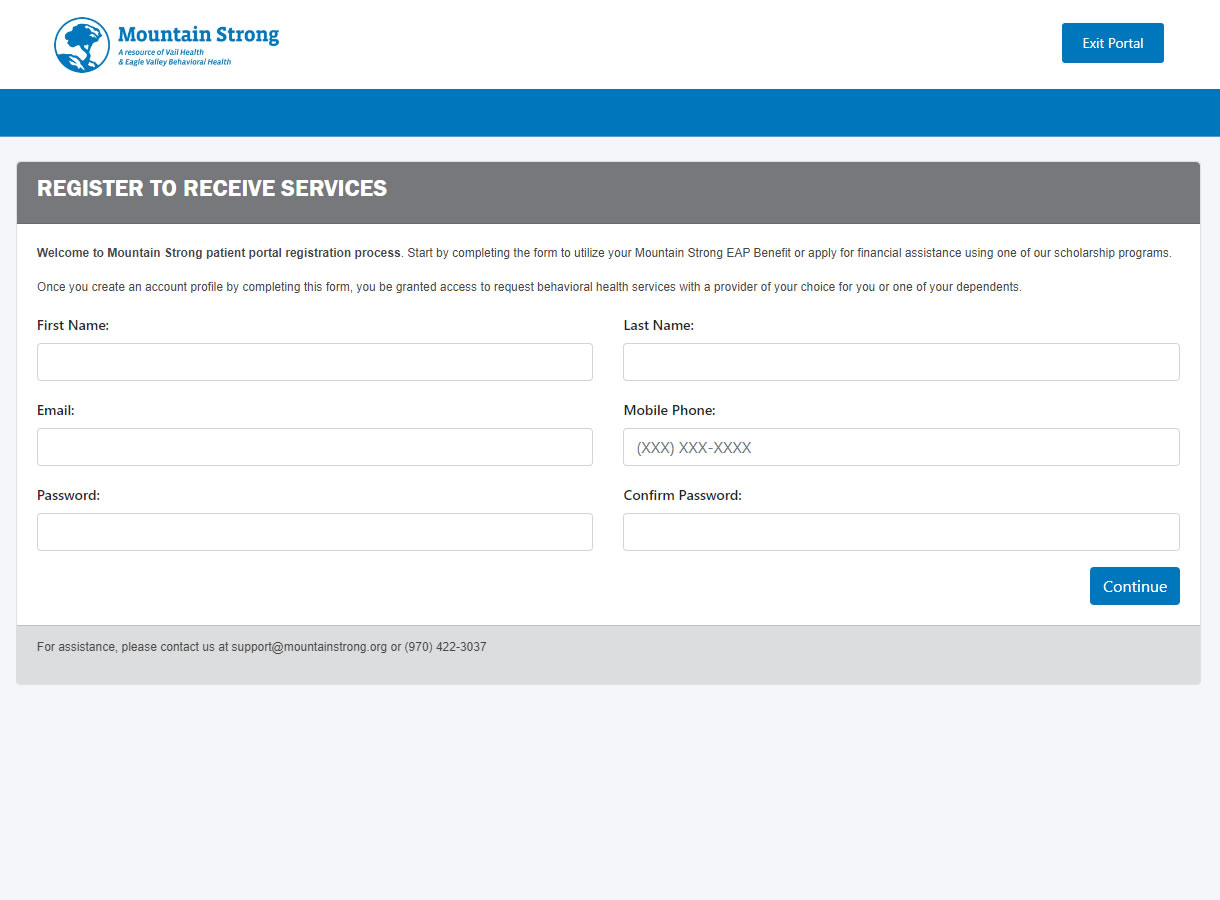Click the "Mobile Phone:" label

click(669, 410)
